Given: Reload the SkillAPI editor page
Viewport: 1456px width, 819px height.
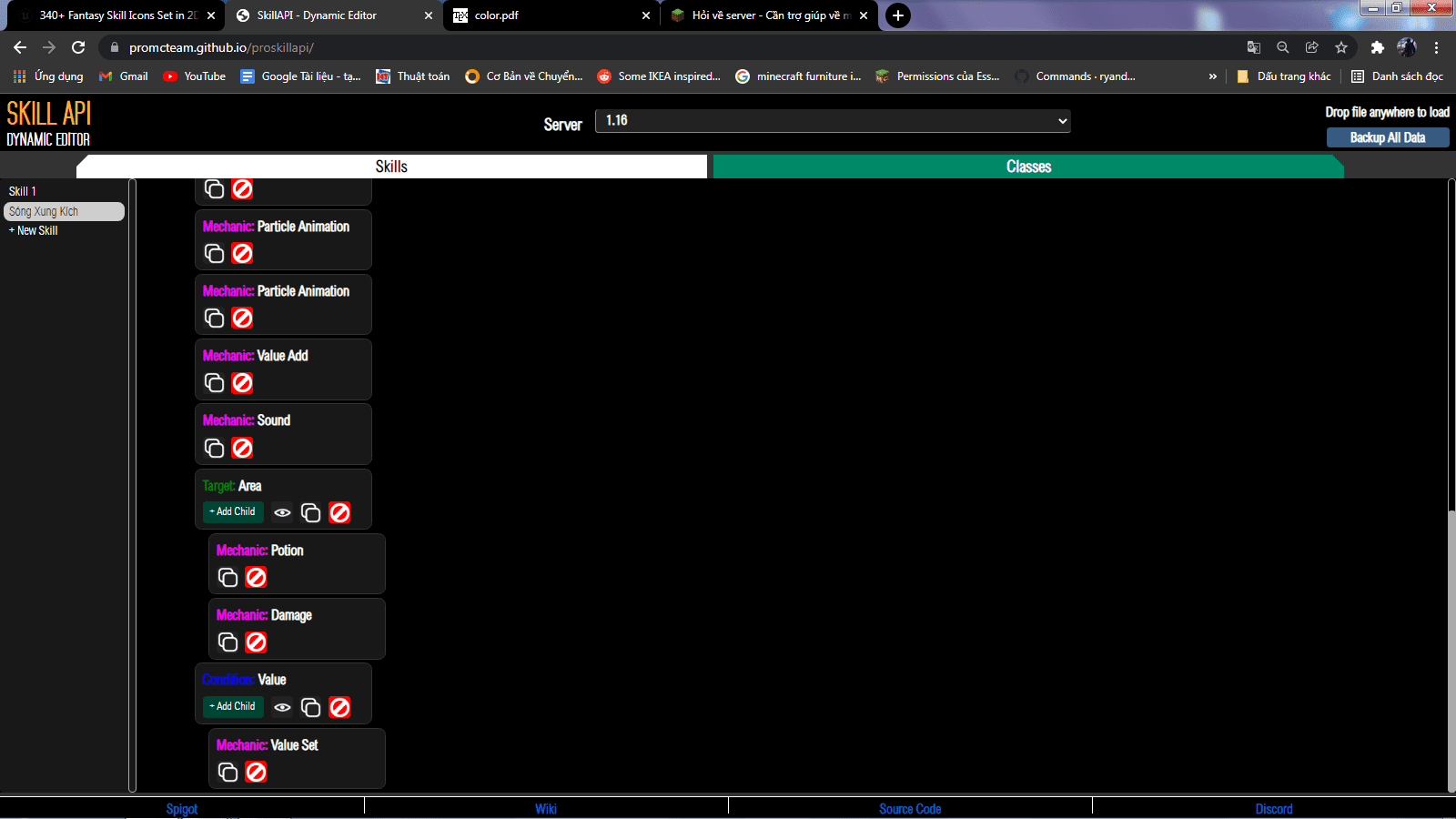Looking at the screenshot, I should 78,47.
